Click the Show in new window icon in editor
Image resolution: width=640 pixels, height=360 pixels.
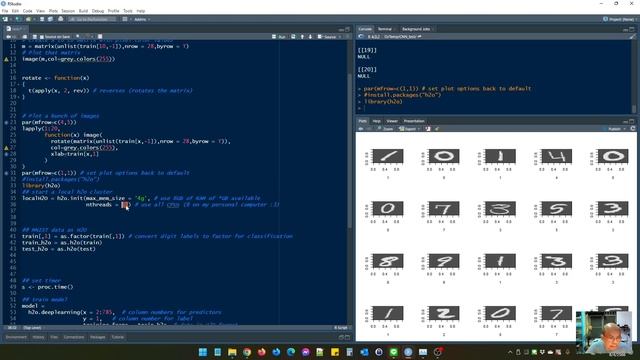pyautogui.click(x=24, y=37)
